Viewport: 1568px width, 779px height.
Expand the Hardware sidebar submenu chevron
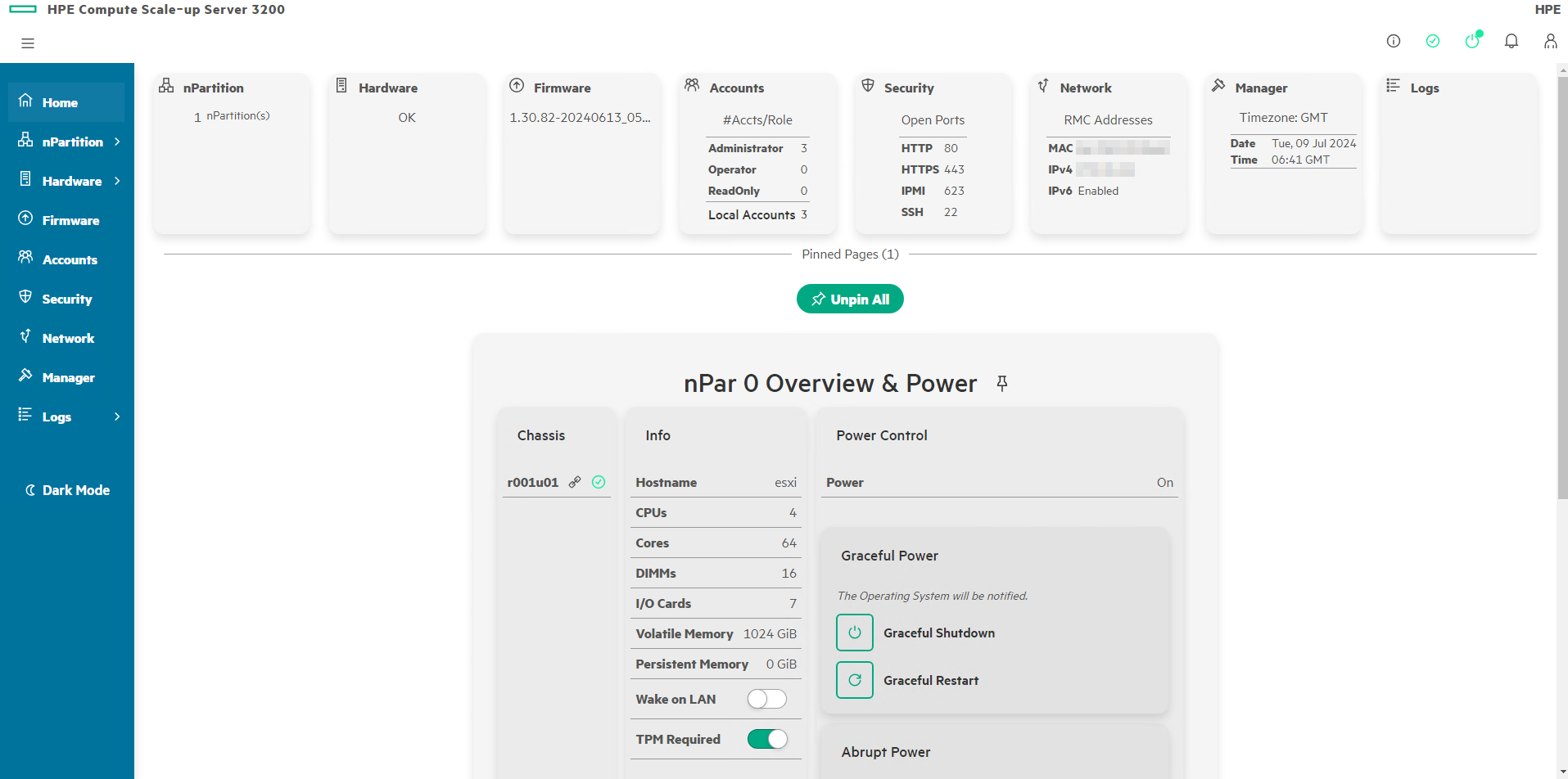point(117,181)
